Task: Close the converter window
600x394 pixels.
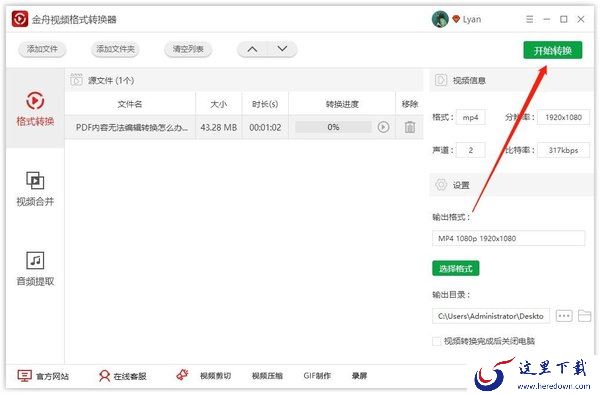Action: (x=581, y=19)
